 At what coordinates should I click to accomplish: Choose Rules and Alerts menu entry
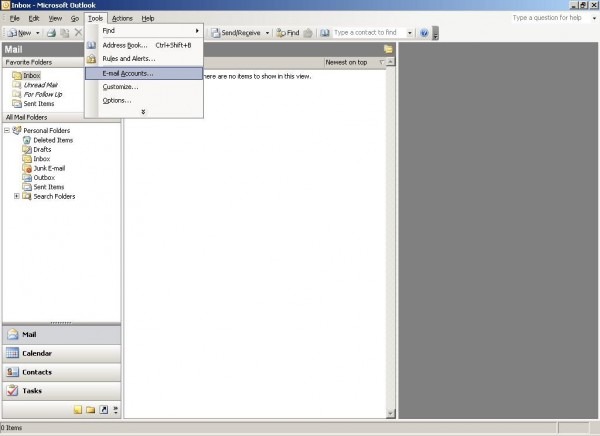point(144,59)
